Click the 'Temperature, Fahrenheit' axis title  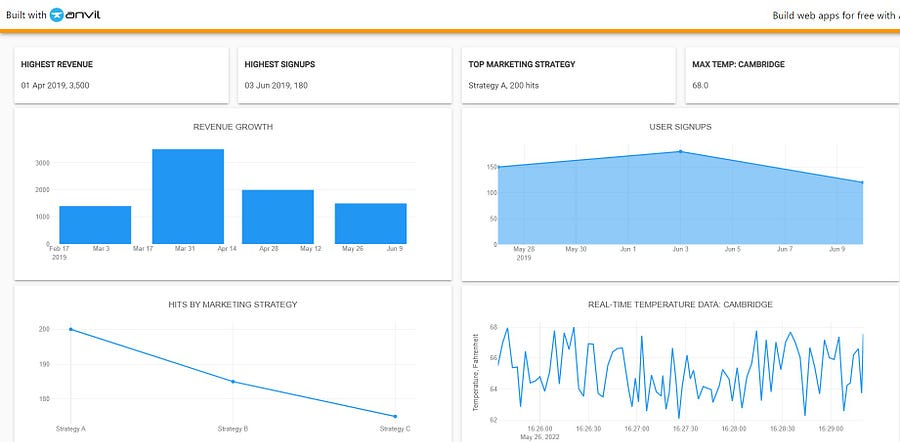point(476,372)
